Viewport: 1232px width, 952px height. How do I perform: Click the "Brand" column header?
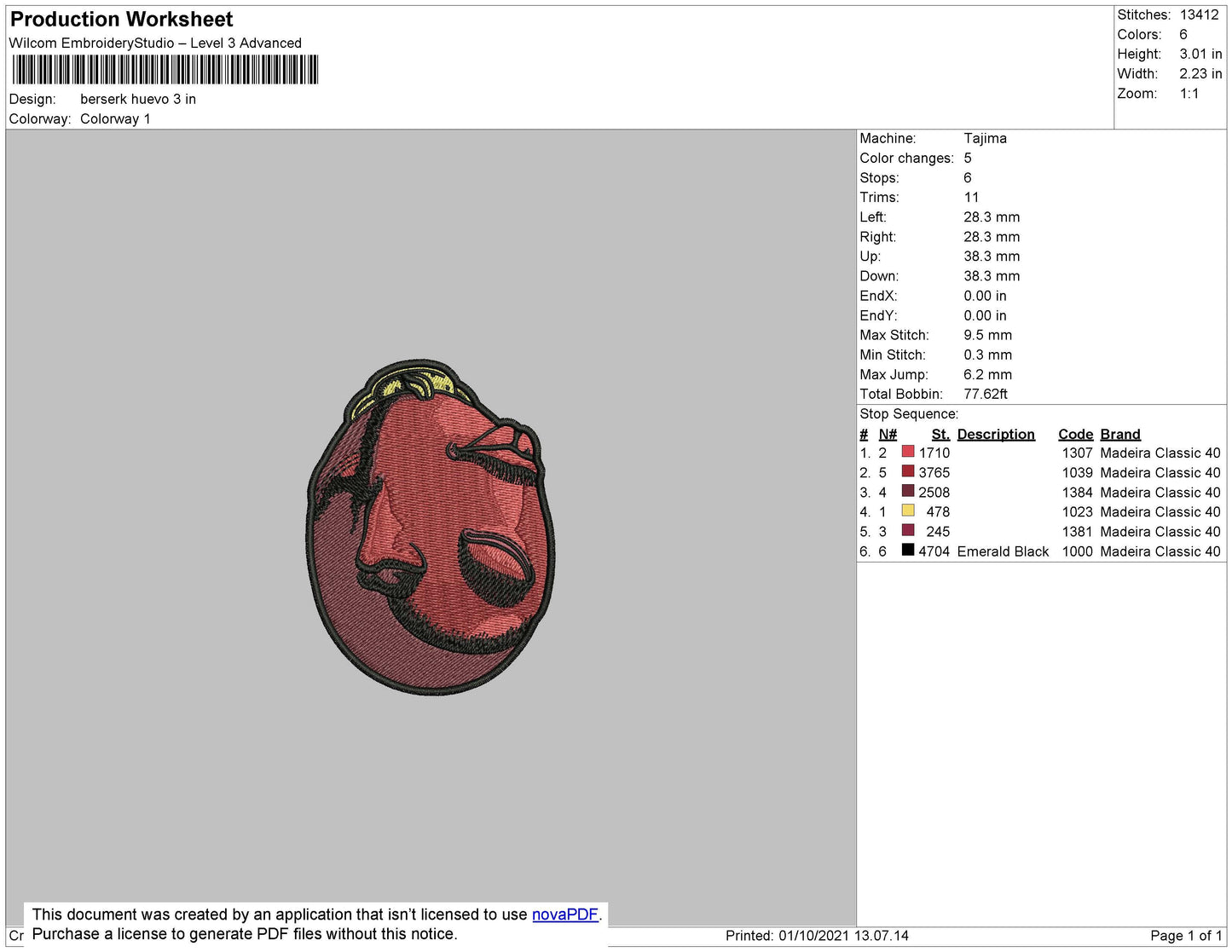[1120, 434]
